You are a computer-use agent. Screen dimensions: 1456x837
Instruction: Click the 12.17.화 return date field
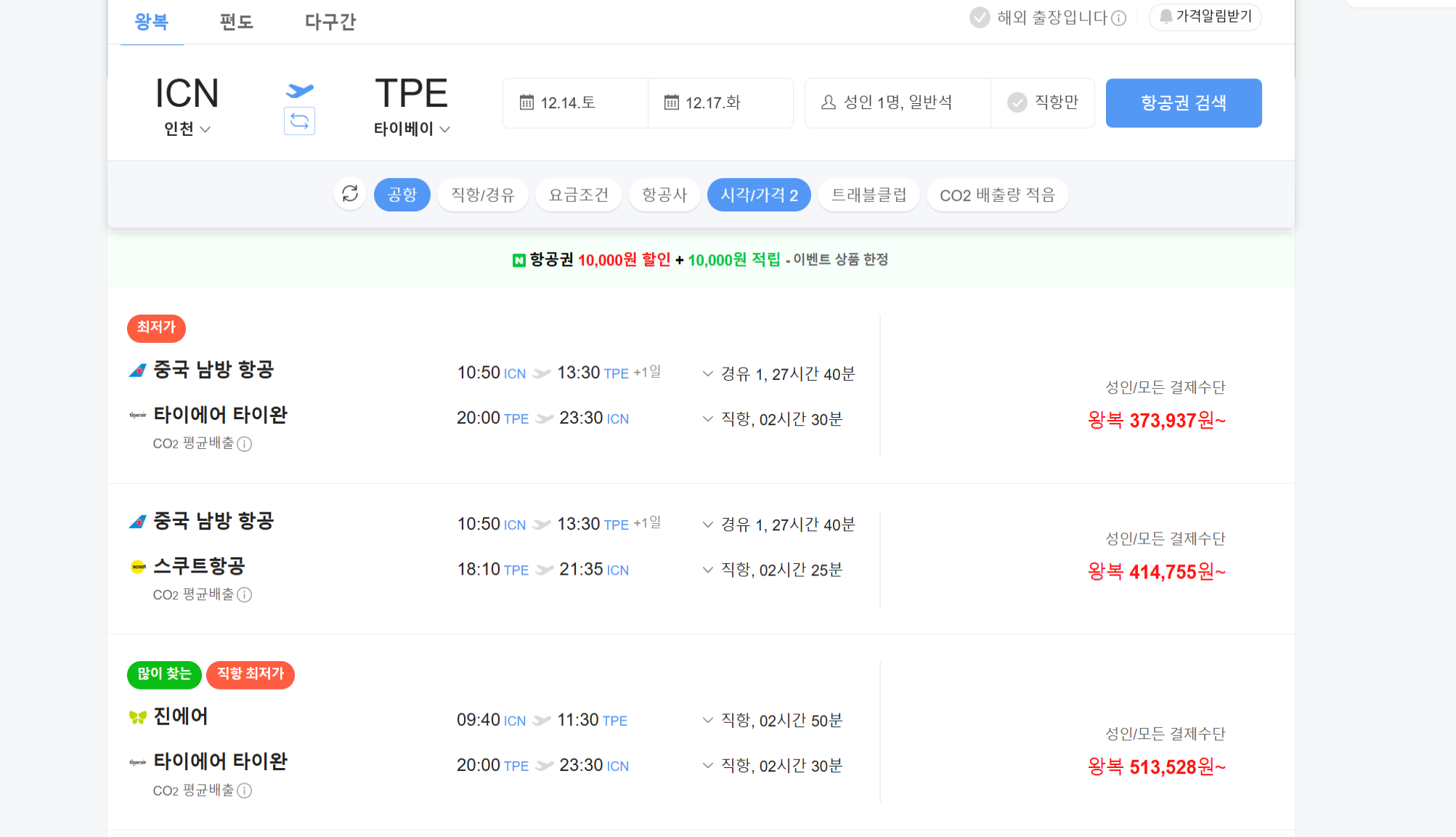pos(720,103)
